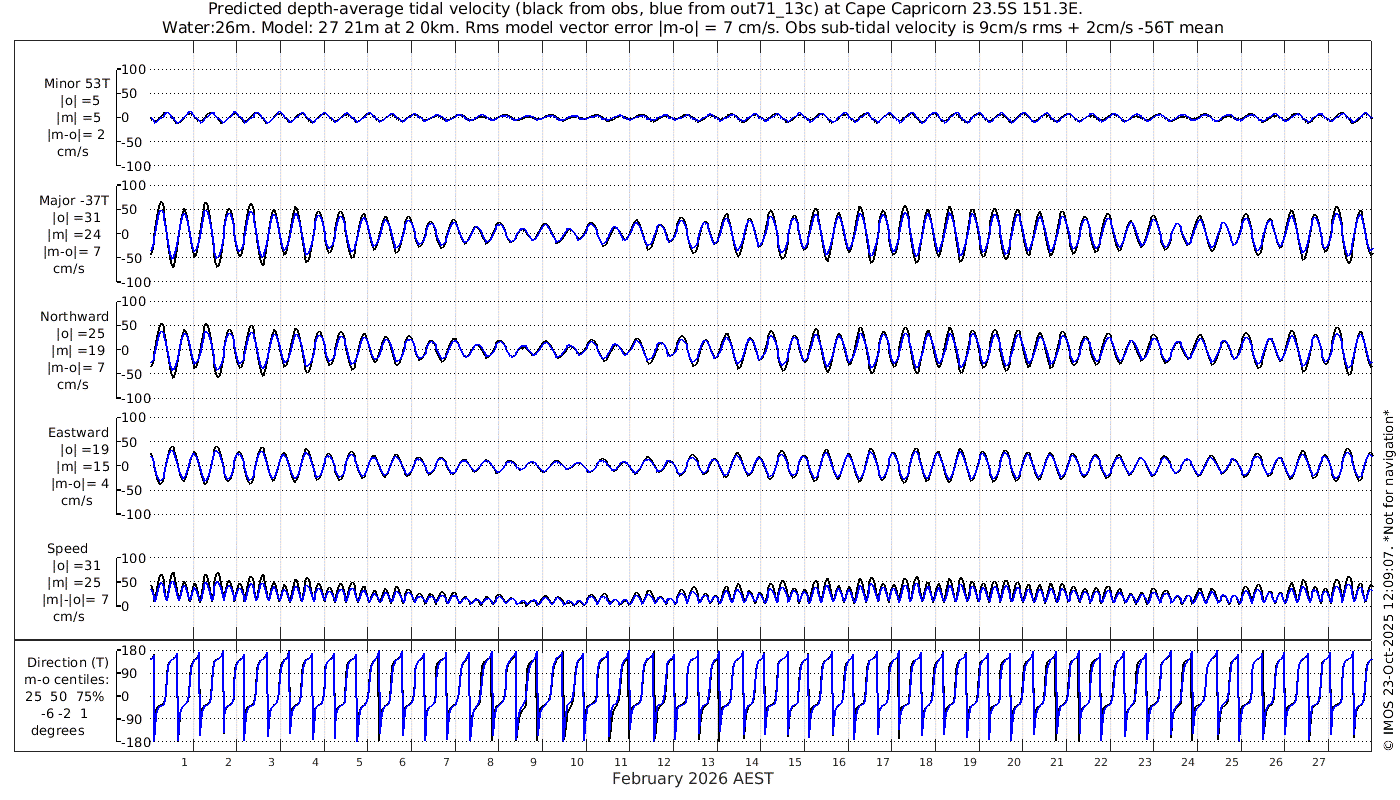
Task: Click day "5" on the x-axis
Action: [x=359, y=762]
